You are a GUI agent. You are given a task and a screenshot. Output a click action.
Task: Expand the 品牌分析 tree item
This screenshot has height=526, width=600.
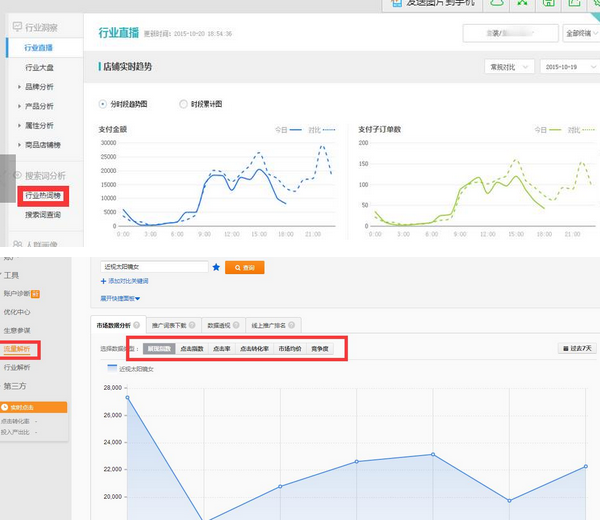(x=19, y=87)
